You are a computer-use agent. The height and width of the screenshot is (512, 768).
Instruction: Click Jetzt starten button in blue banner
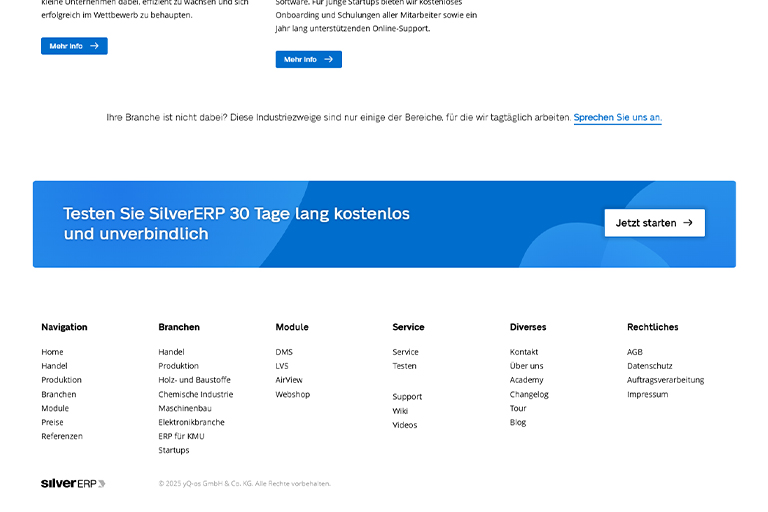pos(654,223)
